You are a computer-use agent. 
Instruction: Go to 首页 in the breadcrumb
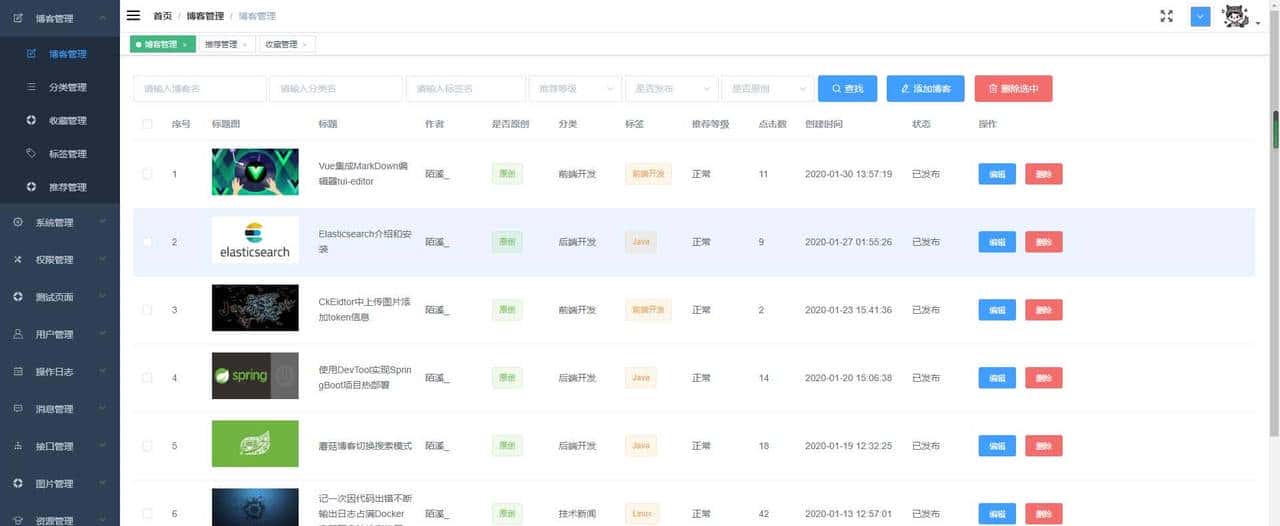tap(162, 16)
